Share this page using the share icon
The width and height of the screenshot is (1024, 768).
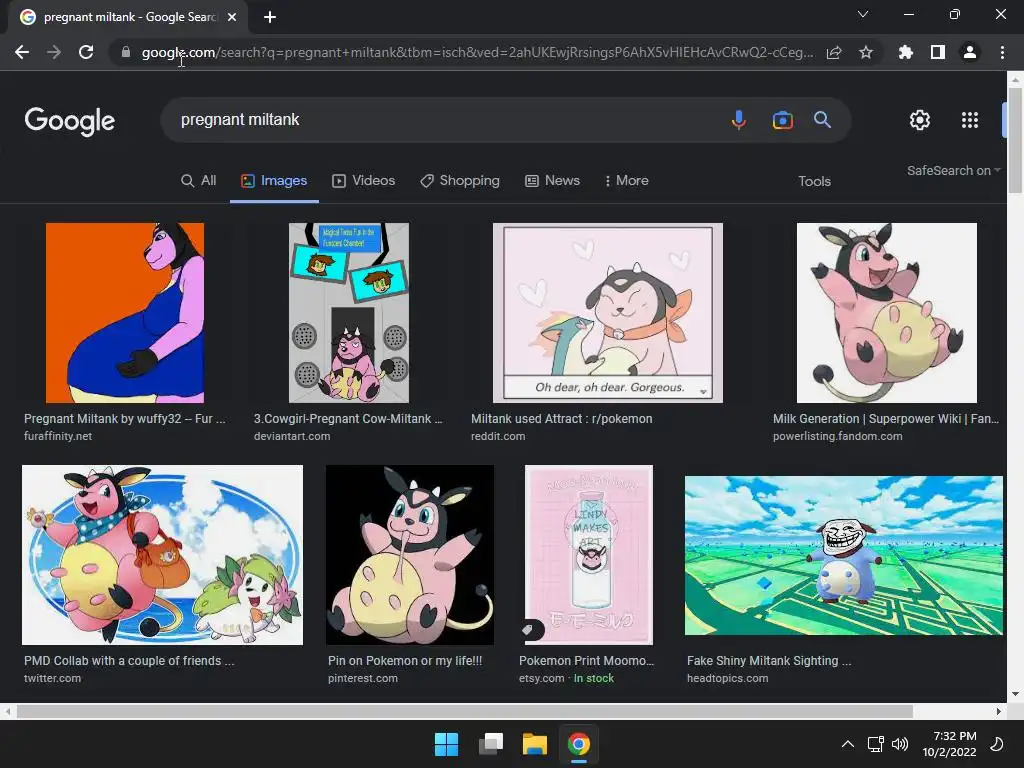click(x=834, y=52)
